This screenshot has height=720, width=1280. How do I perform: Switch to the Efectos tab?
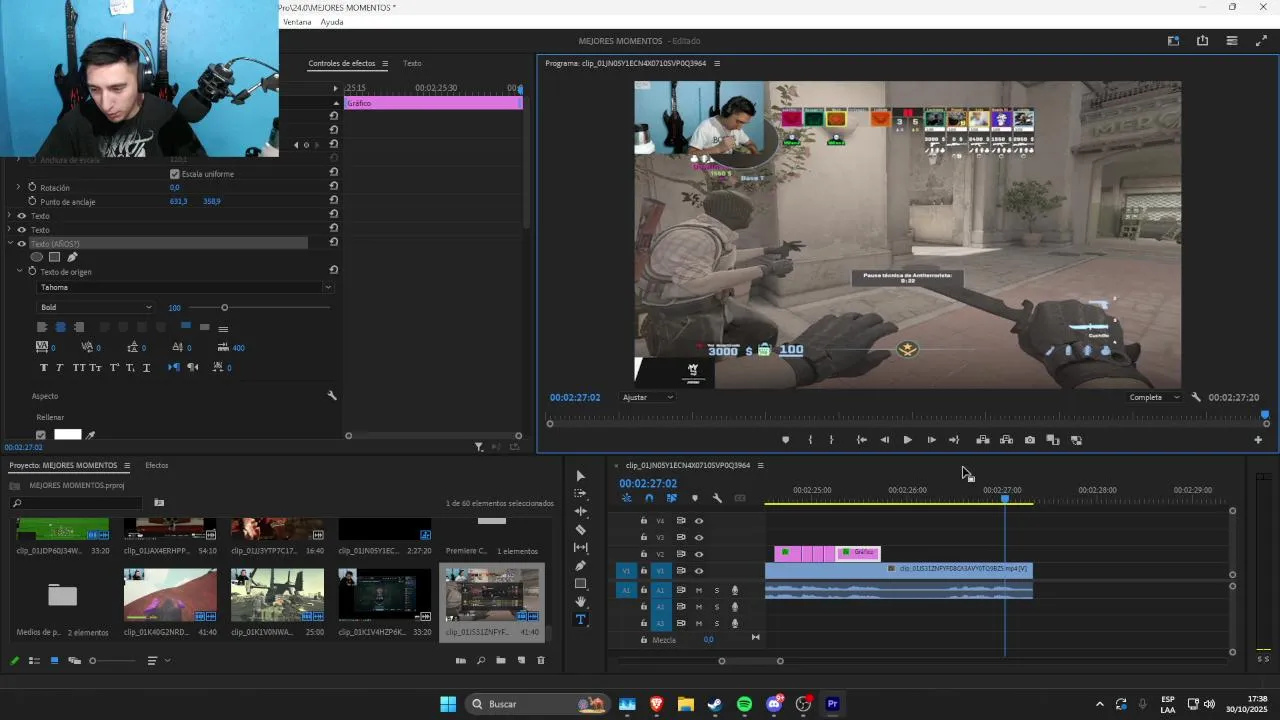157,465
